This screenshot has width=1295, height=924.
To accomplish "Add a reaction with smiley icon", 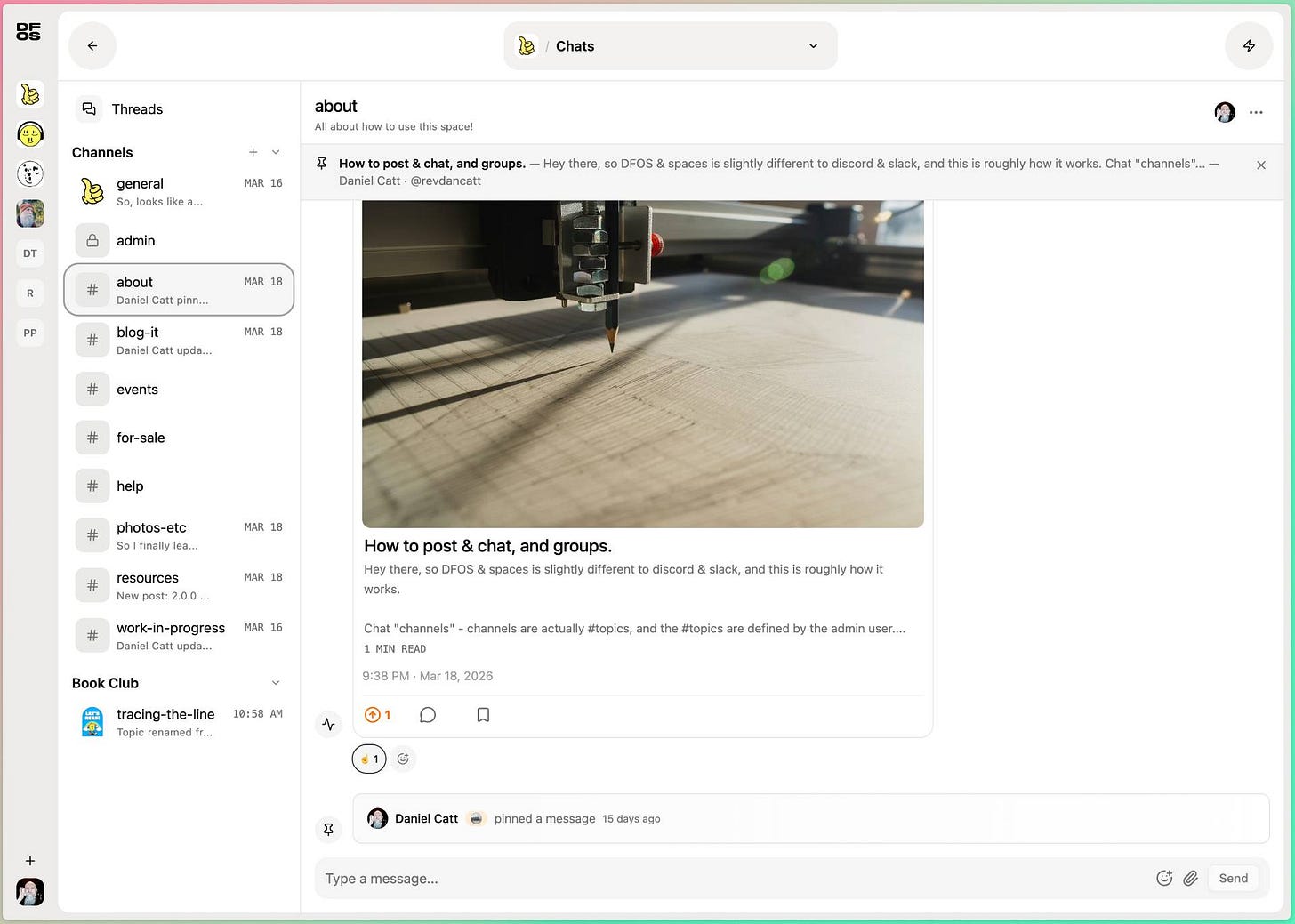I will coord(403,759).
